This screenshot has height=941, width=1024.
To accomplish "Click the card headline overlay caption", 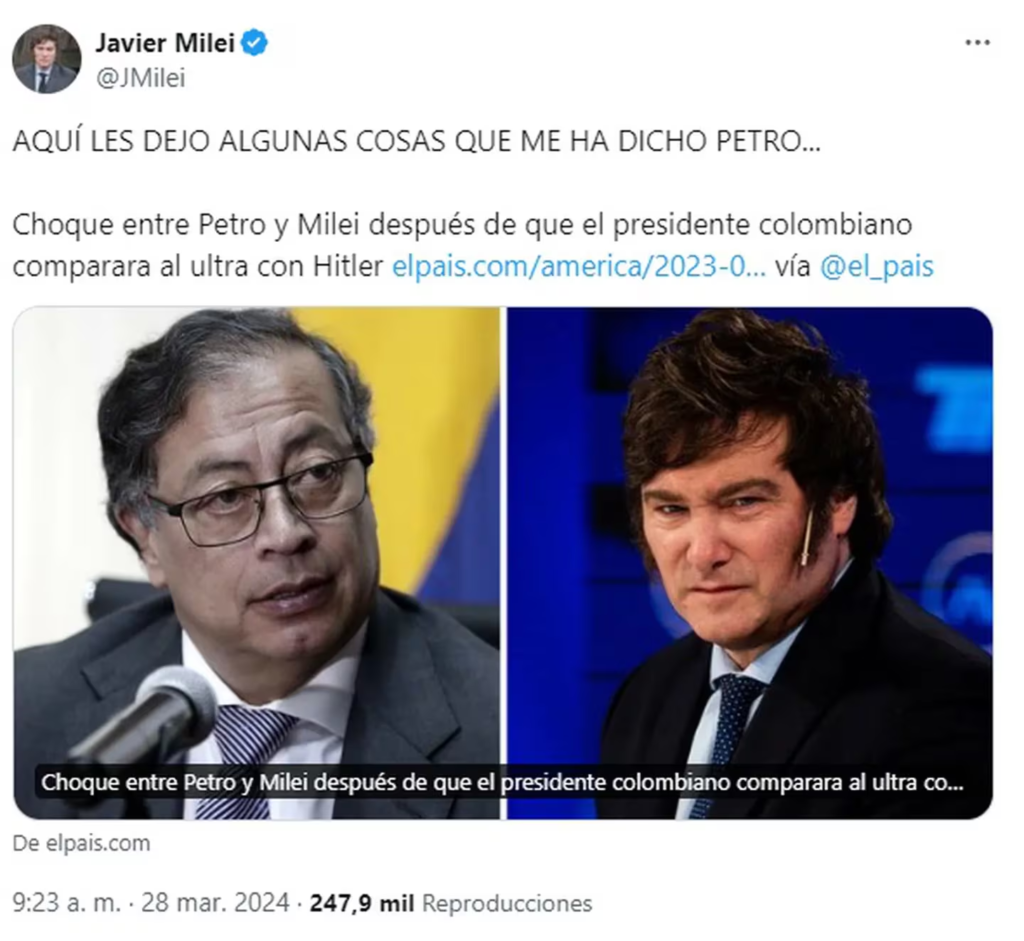I will point(502,782).
